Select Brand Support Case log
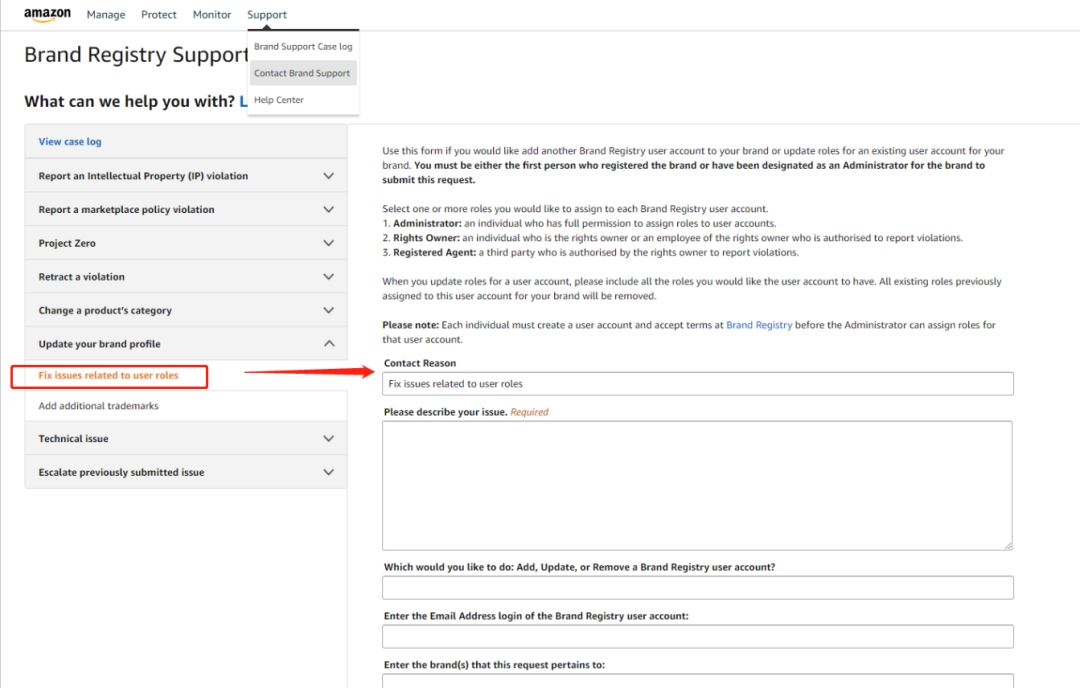 point(303,46)
